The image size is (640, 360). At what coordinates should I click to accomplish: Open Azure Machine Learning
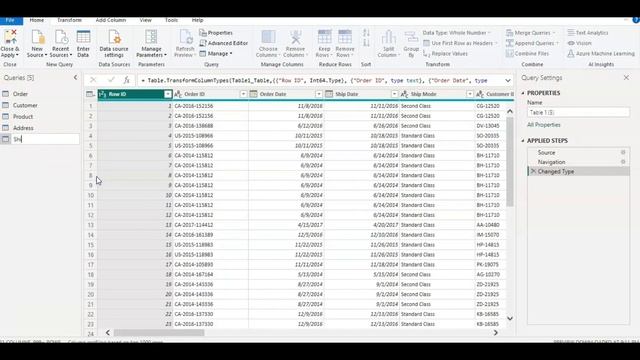pyautogui.click(x=601, y=53)
